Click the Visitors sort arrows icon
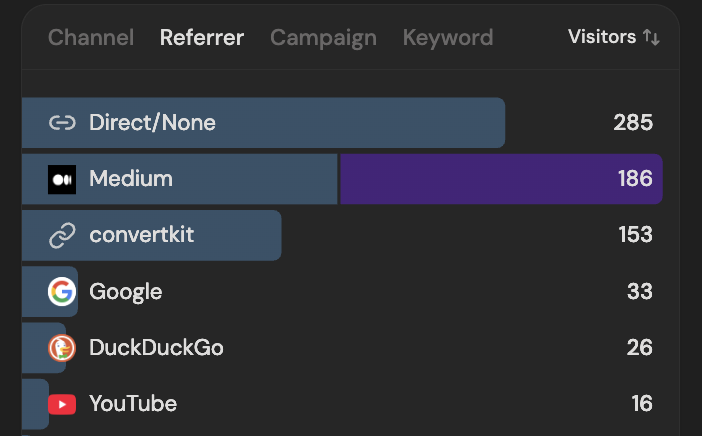This screenshot has width=702, height=436. coord(651,37)
